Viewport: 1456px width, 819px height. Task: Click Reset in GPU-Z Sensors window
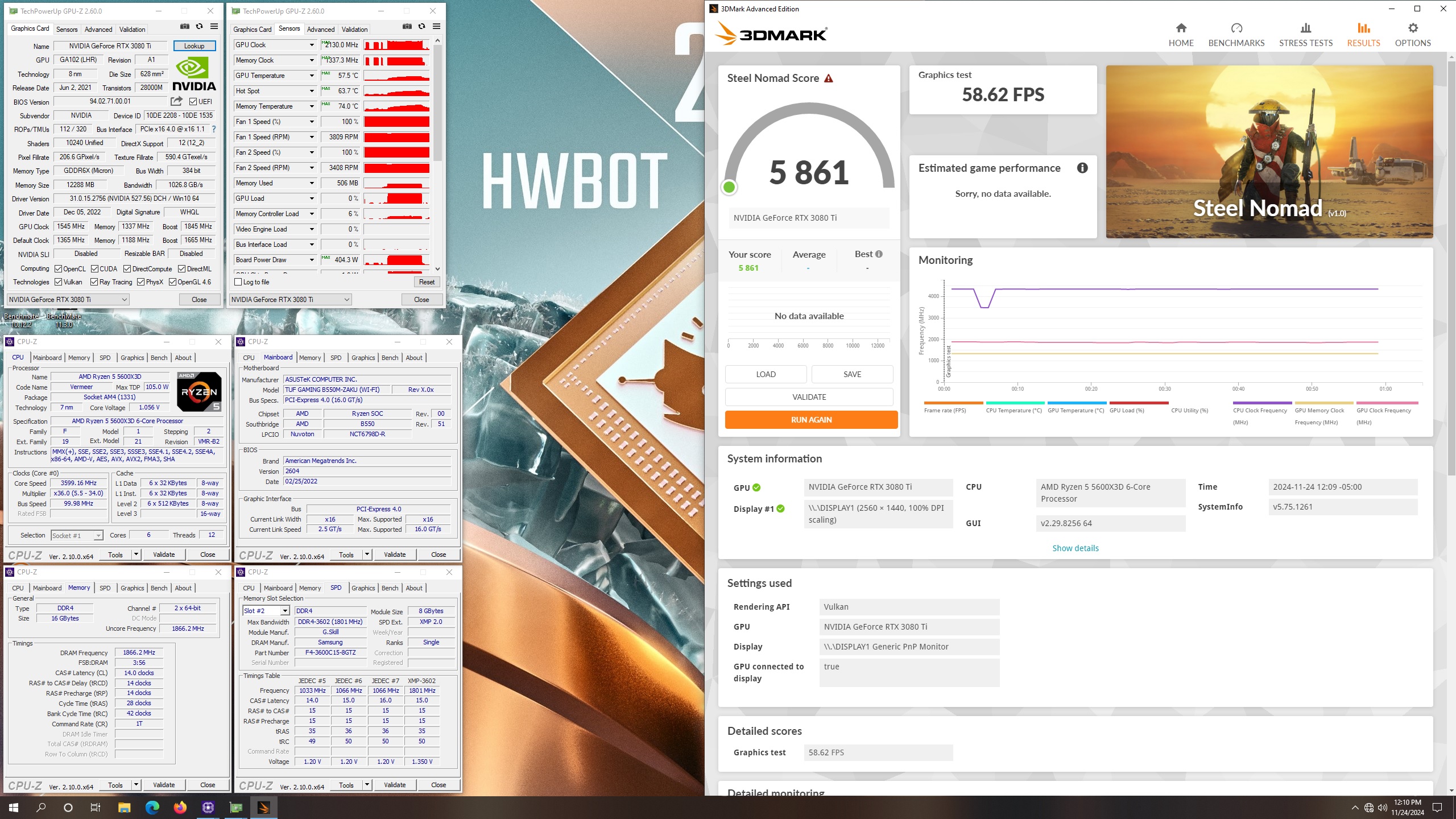[x=427, y=282]
